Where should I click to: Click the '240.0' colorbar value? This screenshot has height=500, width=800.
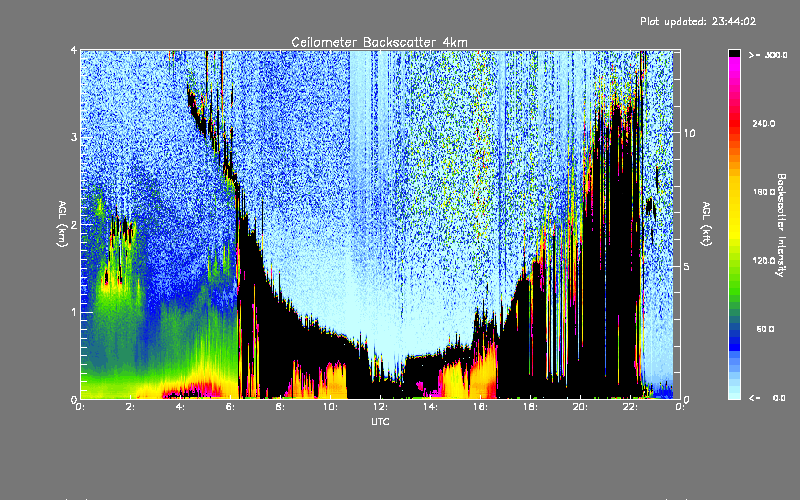(x=764, y=123)
